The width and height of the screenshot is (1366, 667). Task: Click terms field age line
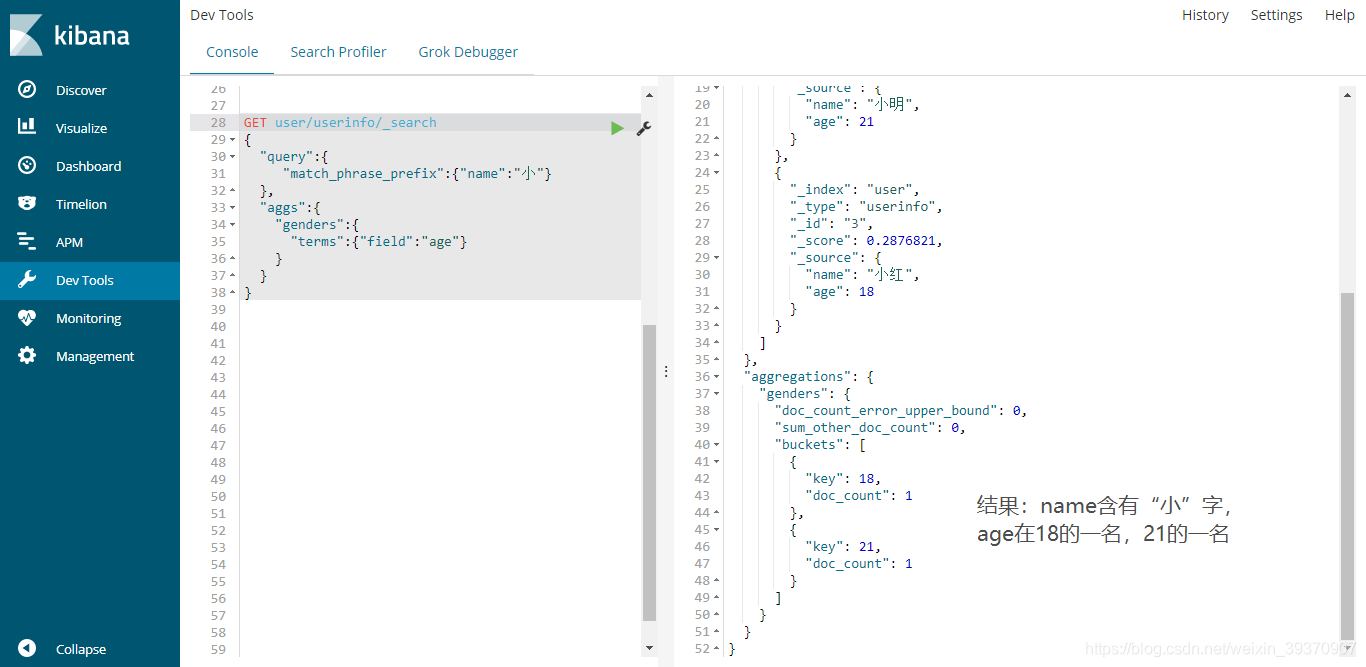379,242
